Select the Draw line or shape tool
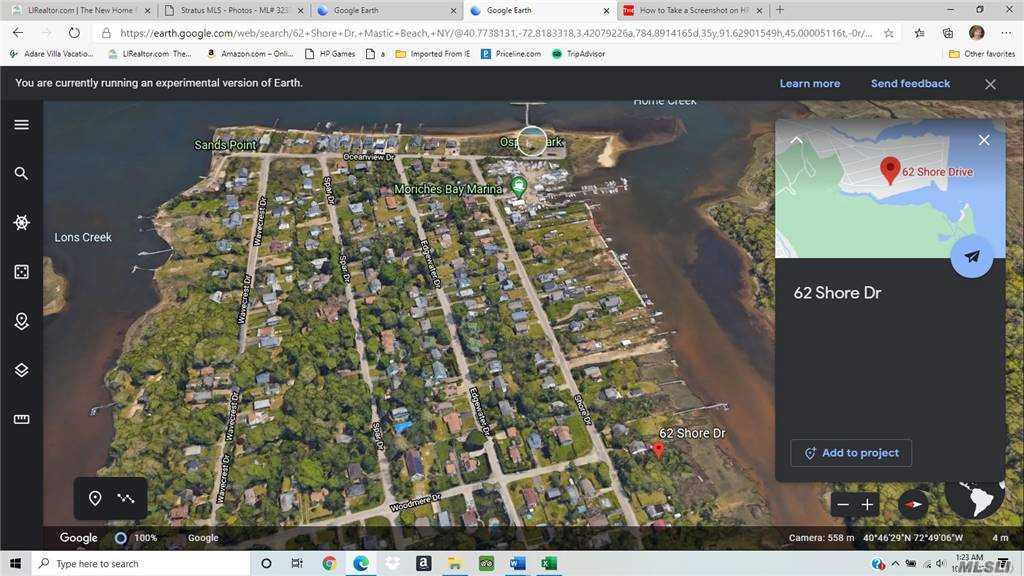The width and height of the screenshot is (1024, 576). click(126, 498)
